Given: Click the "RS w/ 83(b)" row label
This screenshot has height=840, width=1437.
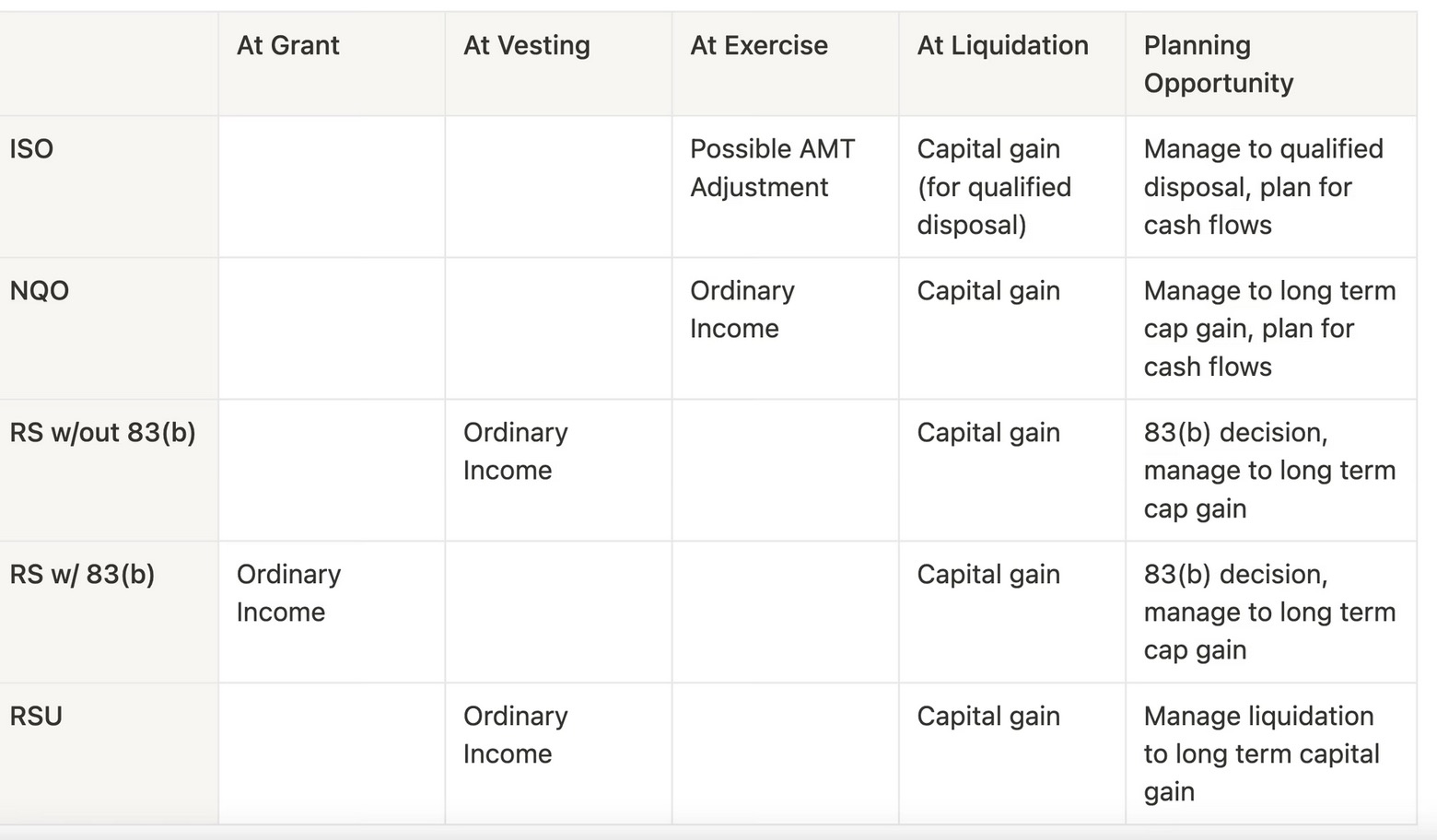Looking at the screenshot, I should click(x=82, y=575).
